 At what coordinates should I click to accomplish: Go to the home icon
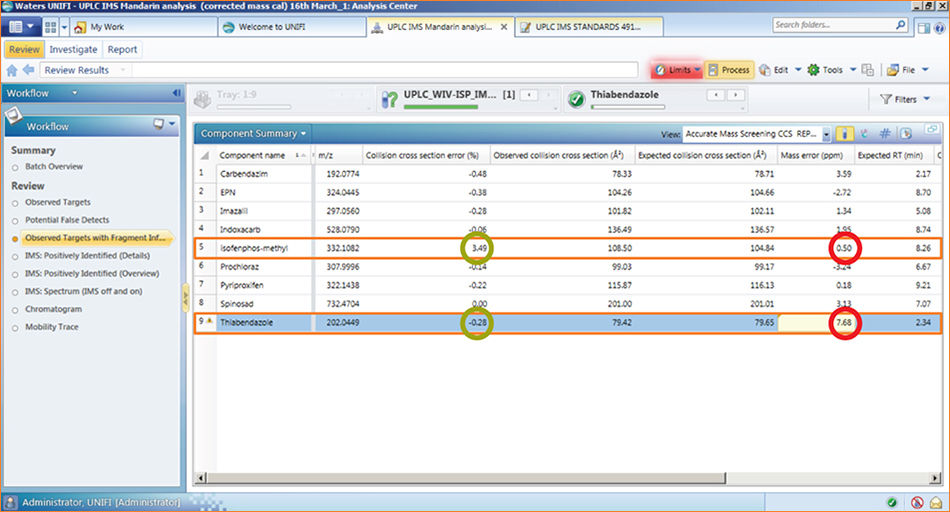(12, 70)
